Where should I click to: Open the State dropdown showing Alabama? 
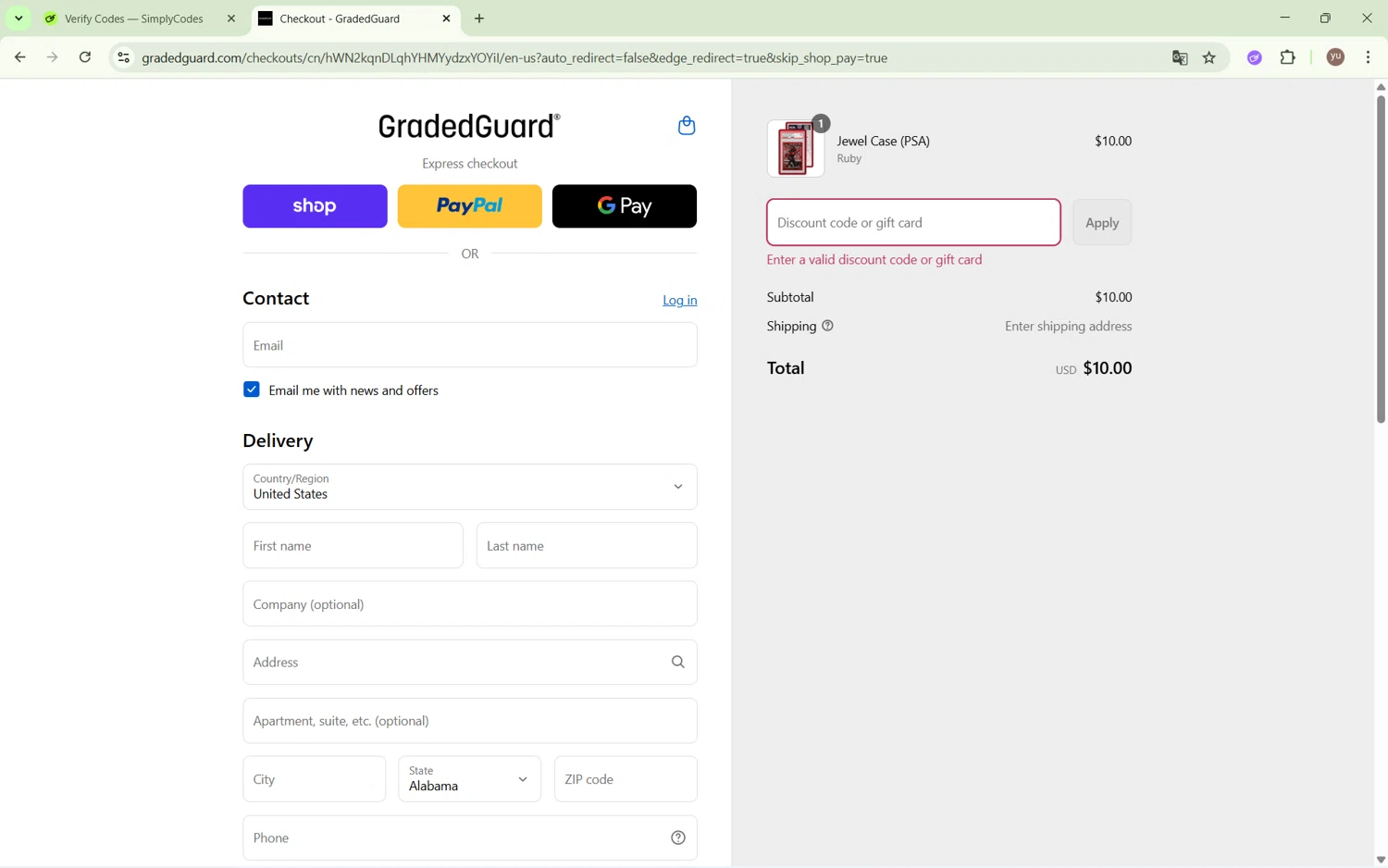point(469,779)
